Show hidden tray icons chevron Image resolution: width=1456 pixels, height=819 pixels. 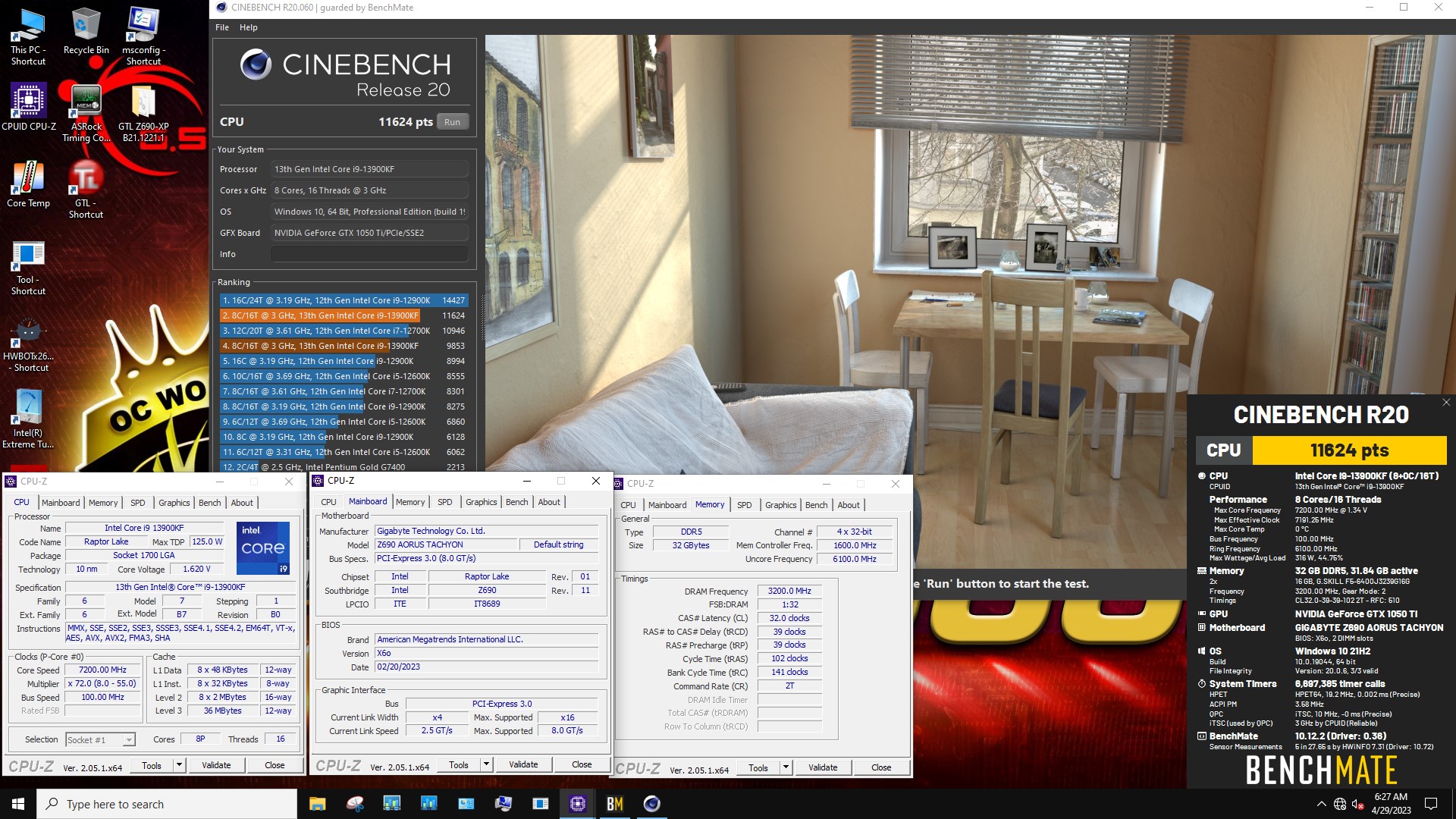pyautogui.click(x=1322, y=804)
